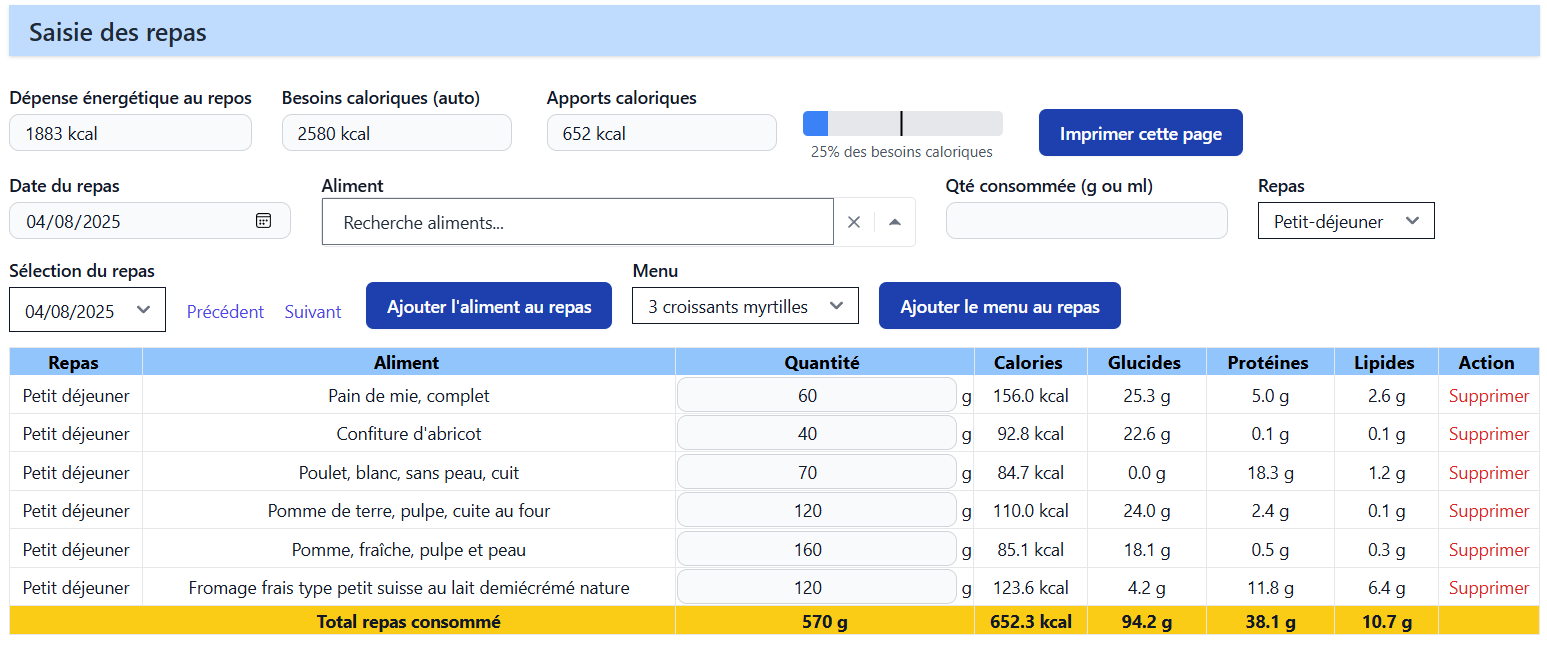Screen dimensions: 1547x656
Task: Click the Date du repas field 04/08/2025
Action: click(x=150, y=221)
